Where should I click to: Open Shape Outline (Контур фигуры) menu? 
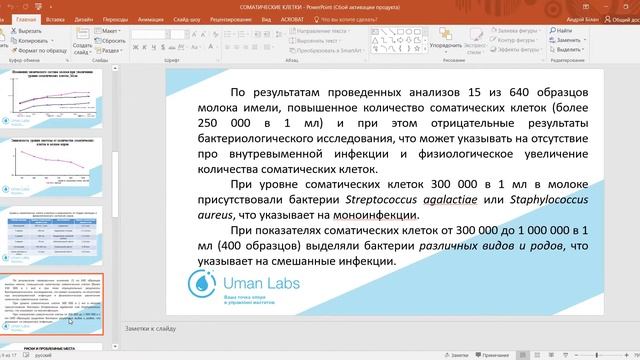coord(514,40)
